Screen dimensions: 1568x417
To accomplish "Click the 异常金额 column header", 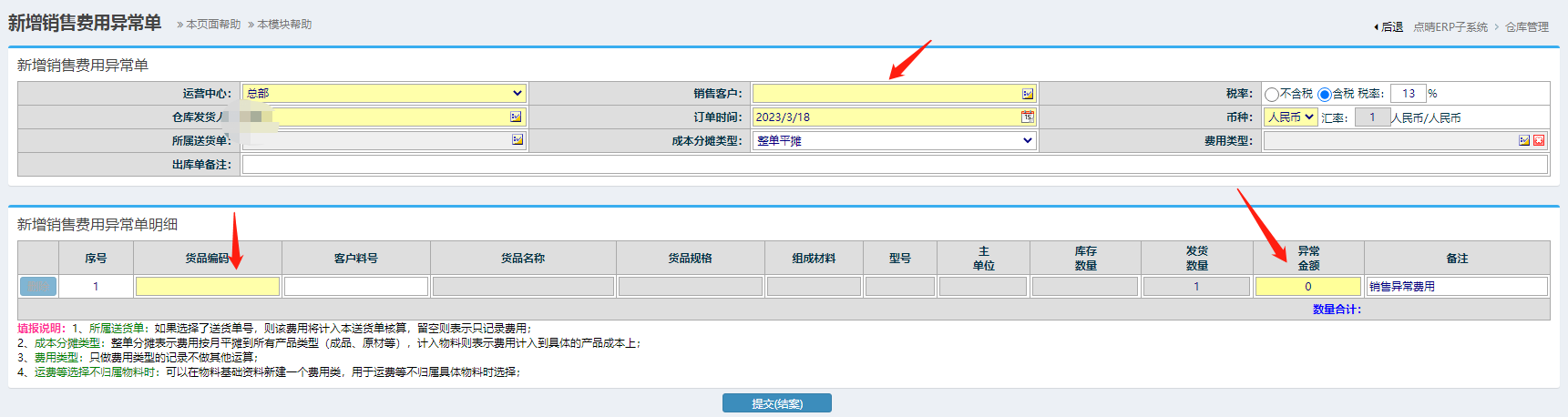I will pos(1308,258).
